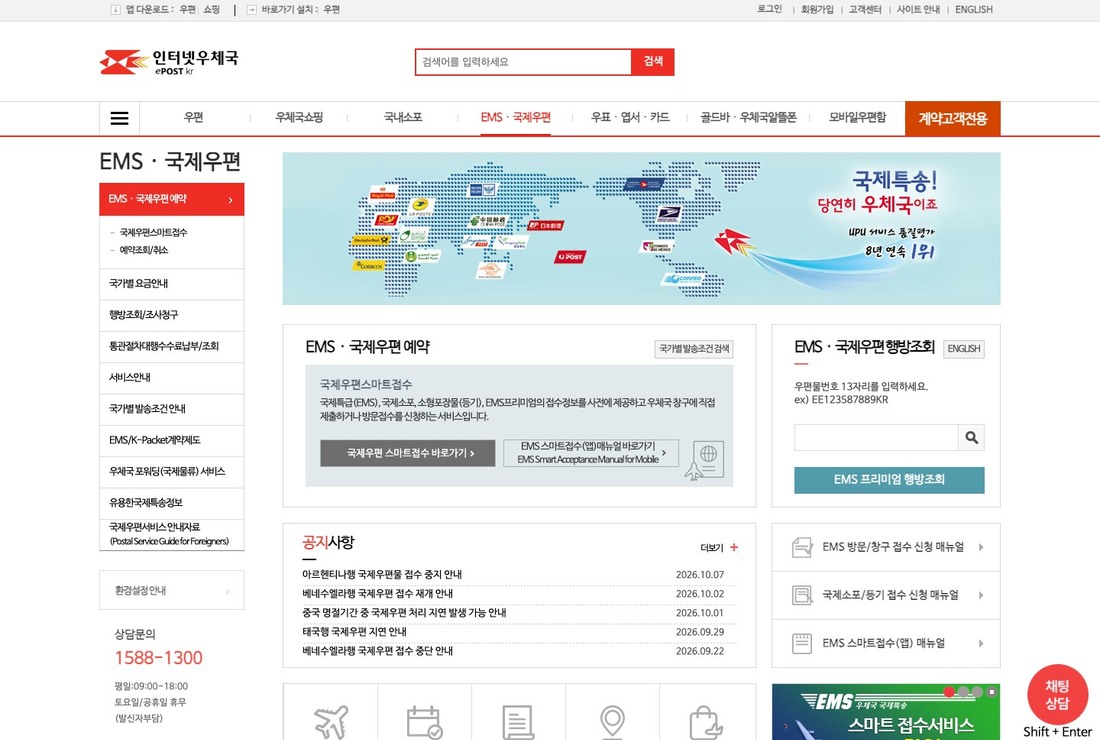Click the red 검색 search button
This screenshot has height=740, width=1100.
pyautogui.click(x=653, y=62)
